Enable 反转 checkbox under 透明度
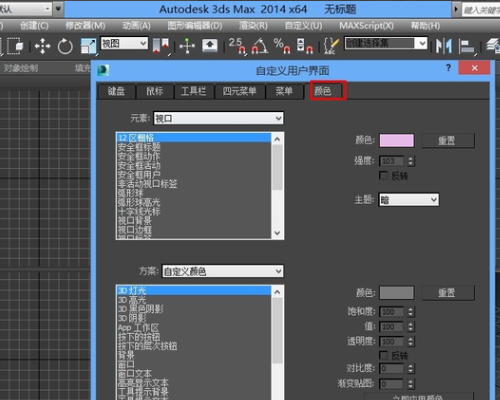The height and width of the screenshot is (400, 500). coord(384,355)
